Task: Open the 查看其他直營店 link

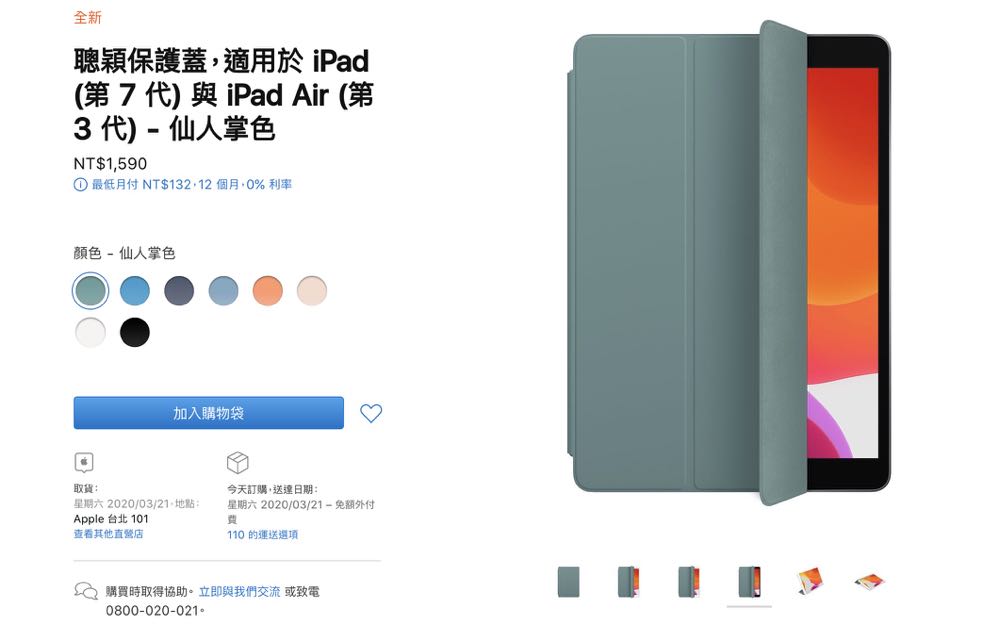Action: 108,534
